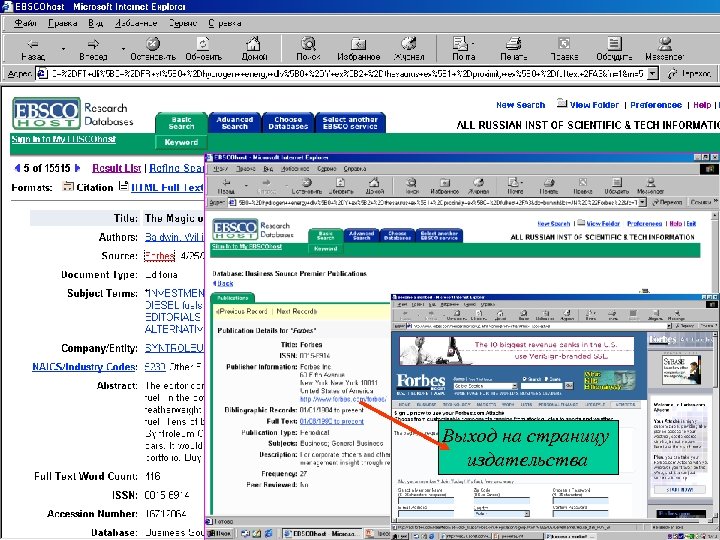Viewport: 720px width, 540px height.
Task: Click the Refresh (Обновить) icon in main toolbar
Action: (203, 49)
